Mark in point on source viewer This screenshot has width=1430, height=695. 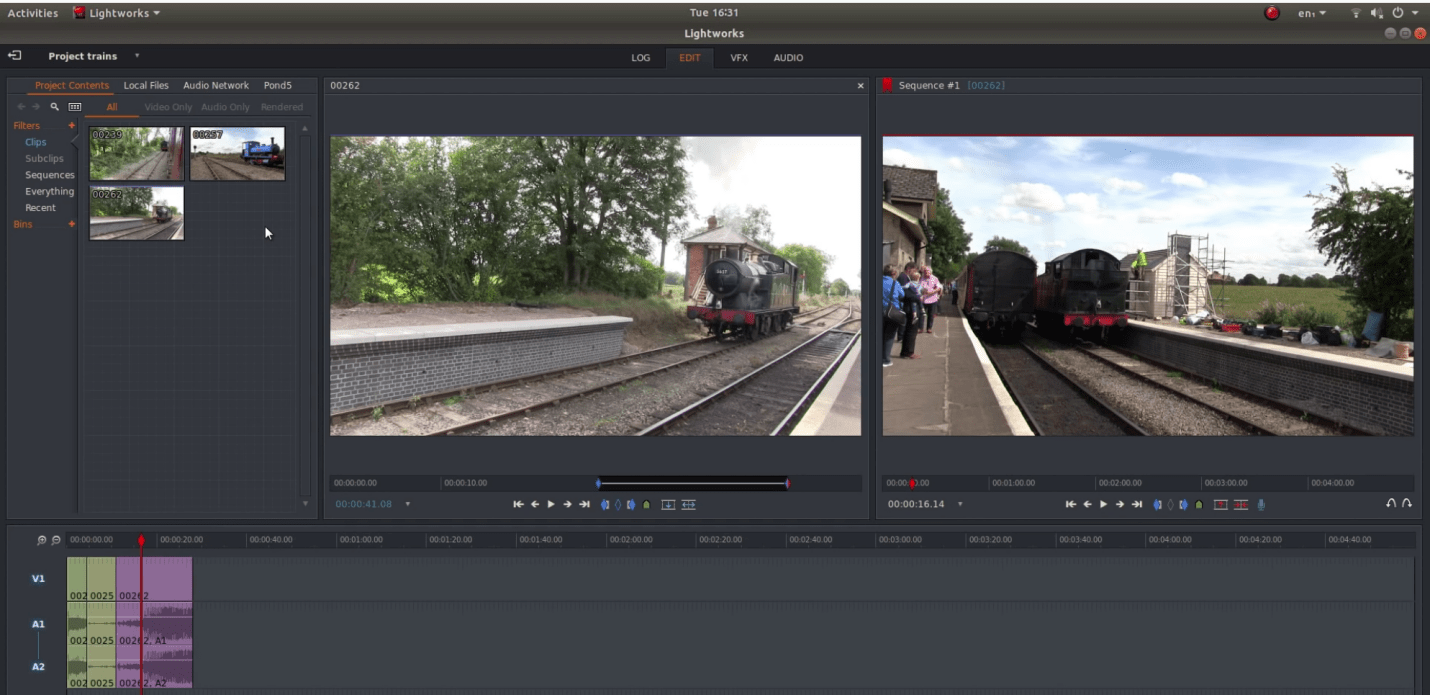point(604,504)
